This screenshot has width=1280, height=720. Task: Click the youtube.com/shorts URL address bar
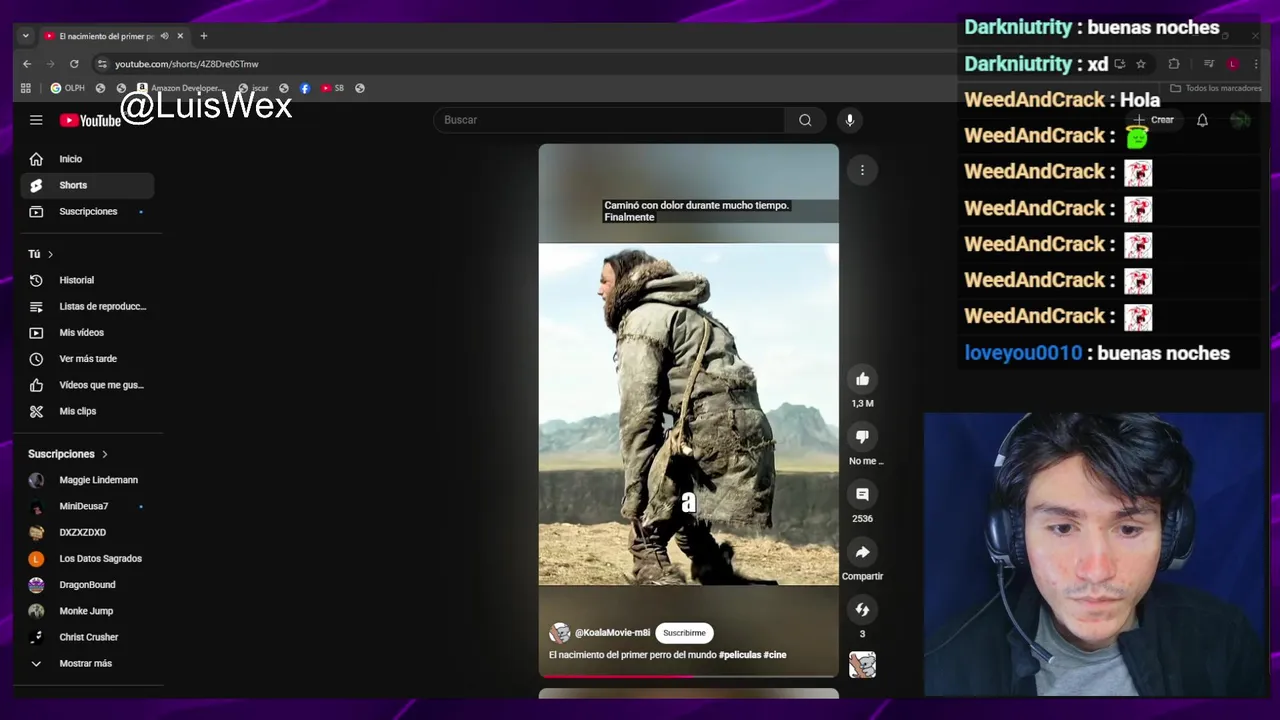[x=186, y=64]
